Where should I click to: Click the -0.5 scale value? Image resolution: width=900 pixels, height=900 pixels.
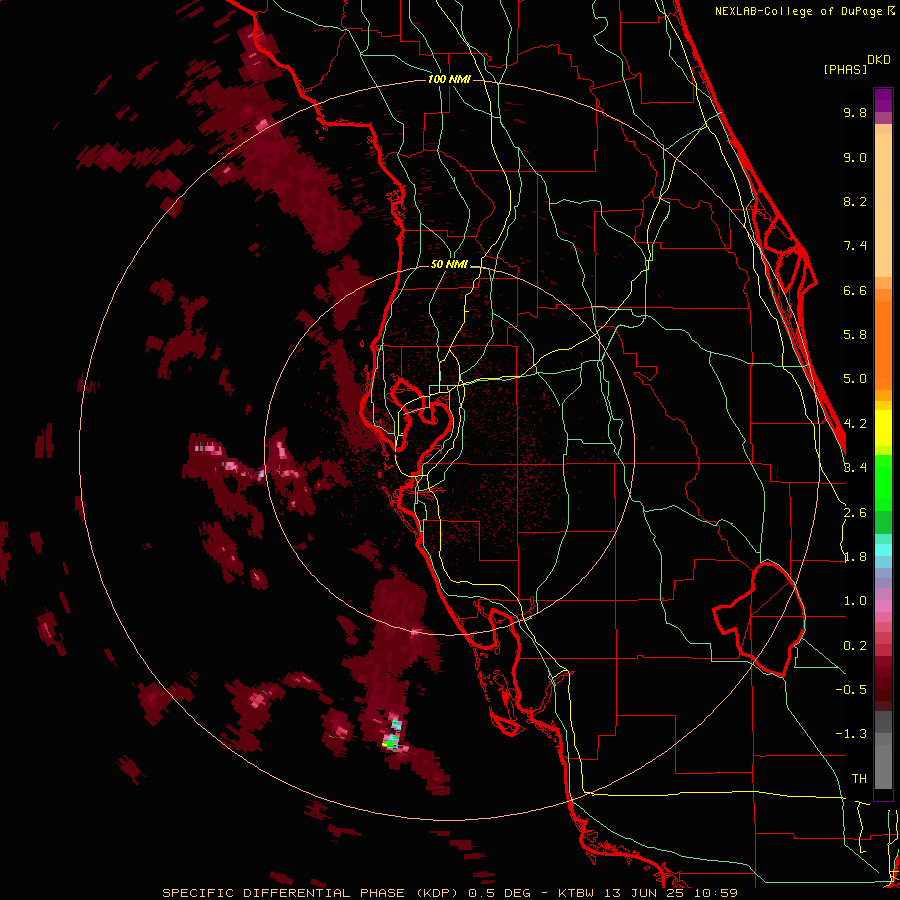coord(851,689)
